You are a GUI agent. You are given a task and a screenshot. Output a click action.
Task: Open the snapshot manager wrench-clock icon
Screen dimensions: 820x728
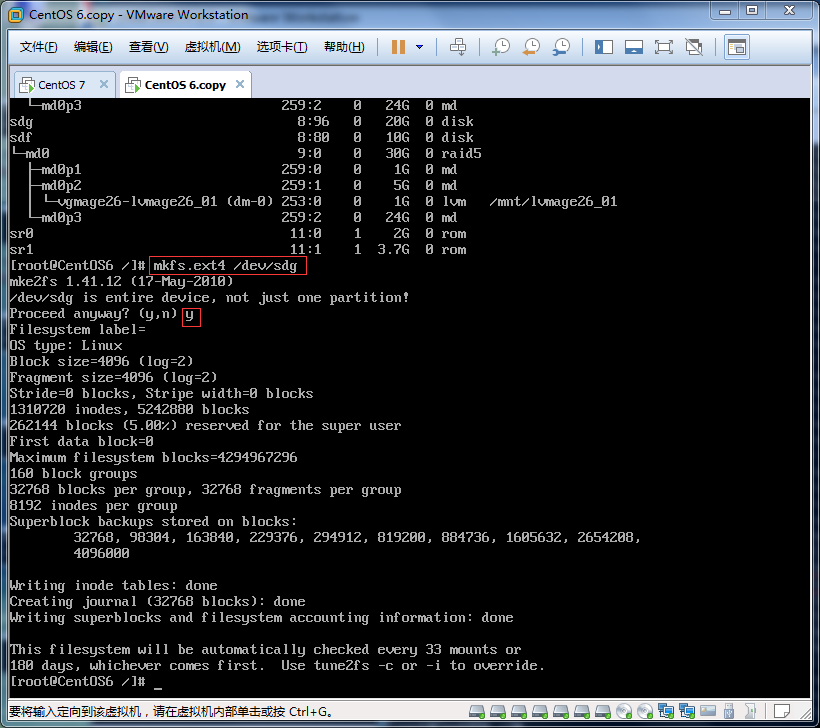pyautogui.click(x=561, y=47)
